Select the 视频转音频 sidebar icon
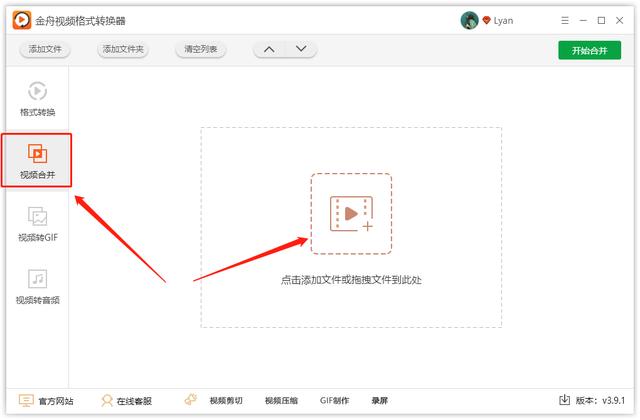The image size is (640, 420). click(x=38, y=279)
